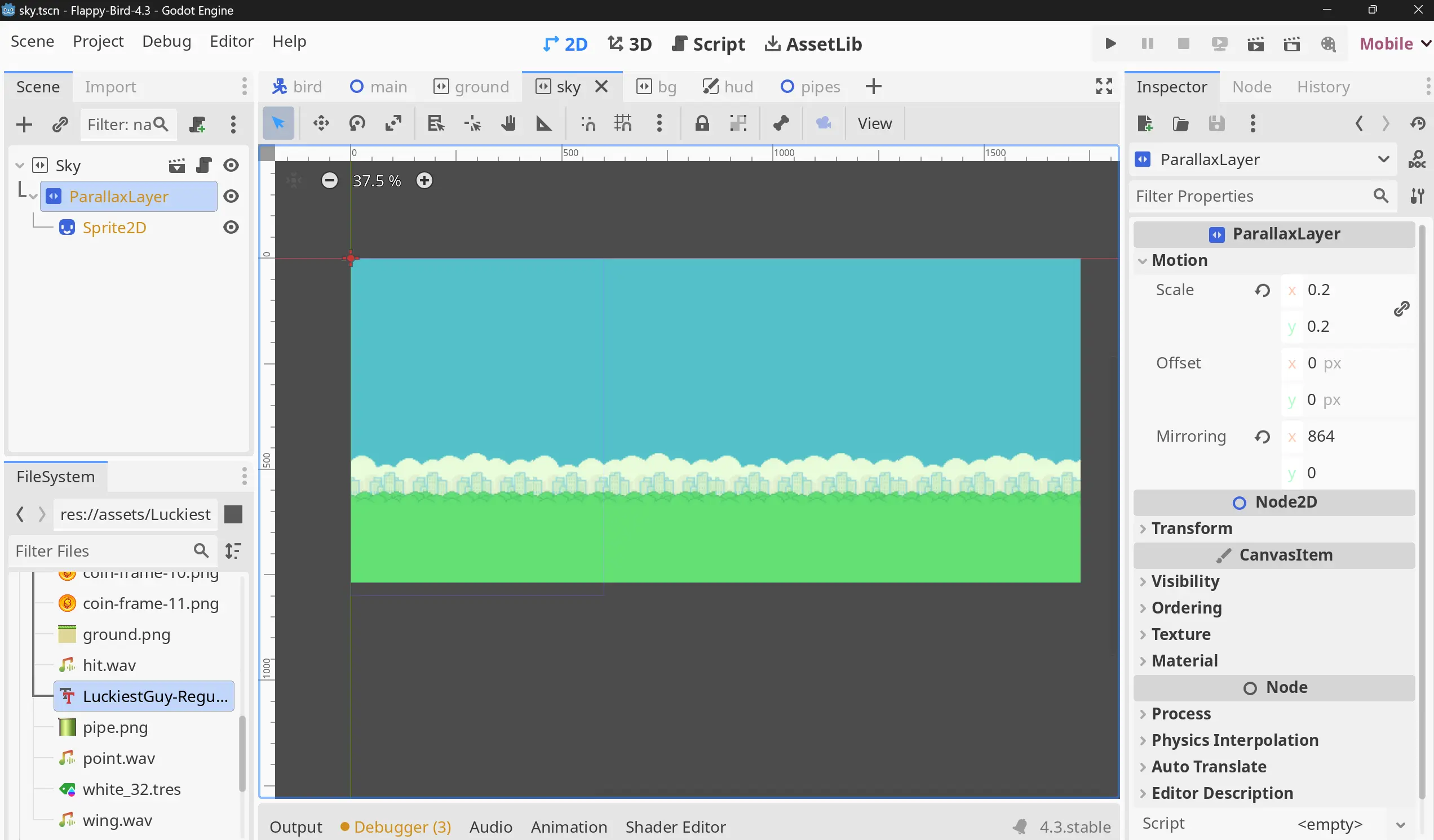This screenshot has height=840, width=1434.
Task: Run the project with the play button
Action: point(1110,44)
